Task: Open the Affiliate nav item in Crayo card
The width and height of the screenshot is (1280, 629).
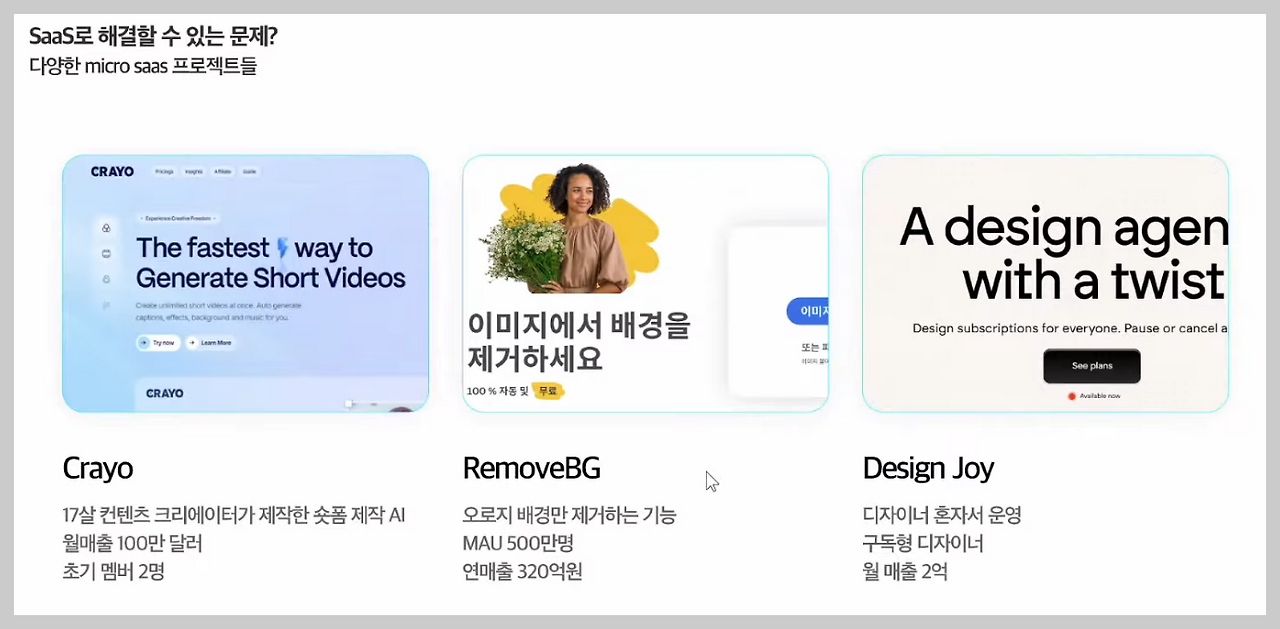Action: (x=223, y=172)
